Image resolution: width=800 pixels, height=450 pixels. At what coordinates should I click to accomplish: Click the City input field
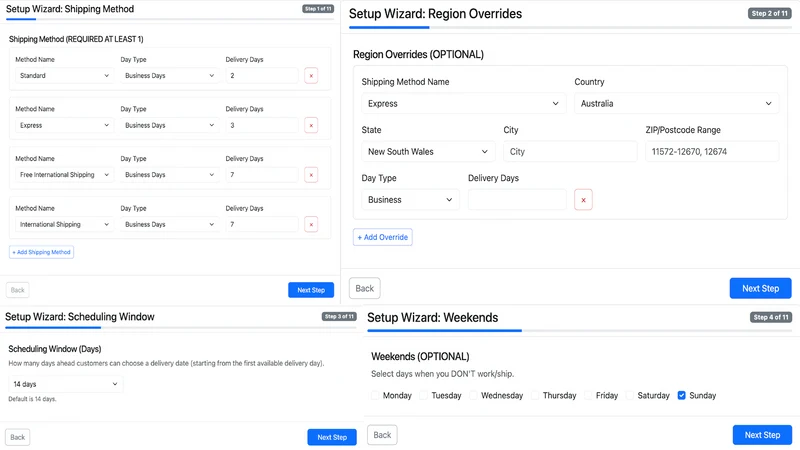coord(570,152)
